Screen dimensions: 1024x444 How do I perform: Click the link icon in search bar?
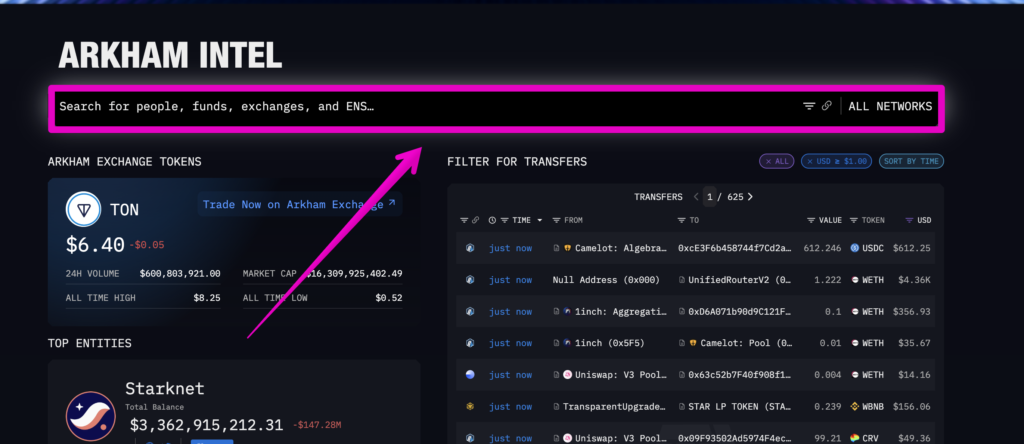tap(827, 106)
